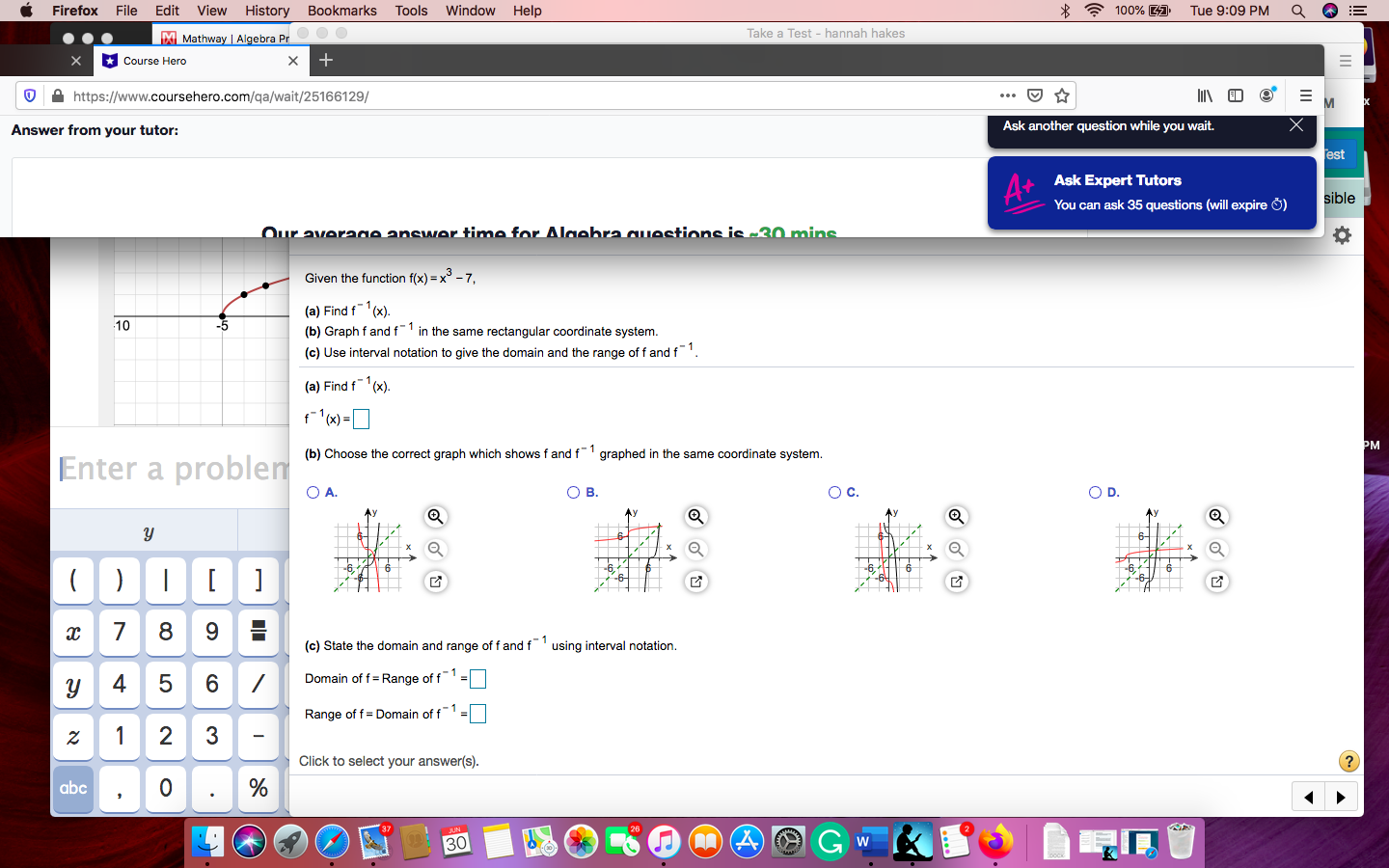Switch to the Course Hero tab
This screenshot has width=1389, height=868.
click(x=201, y=61)
